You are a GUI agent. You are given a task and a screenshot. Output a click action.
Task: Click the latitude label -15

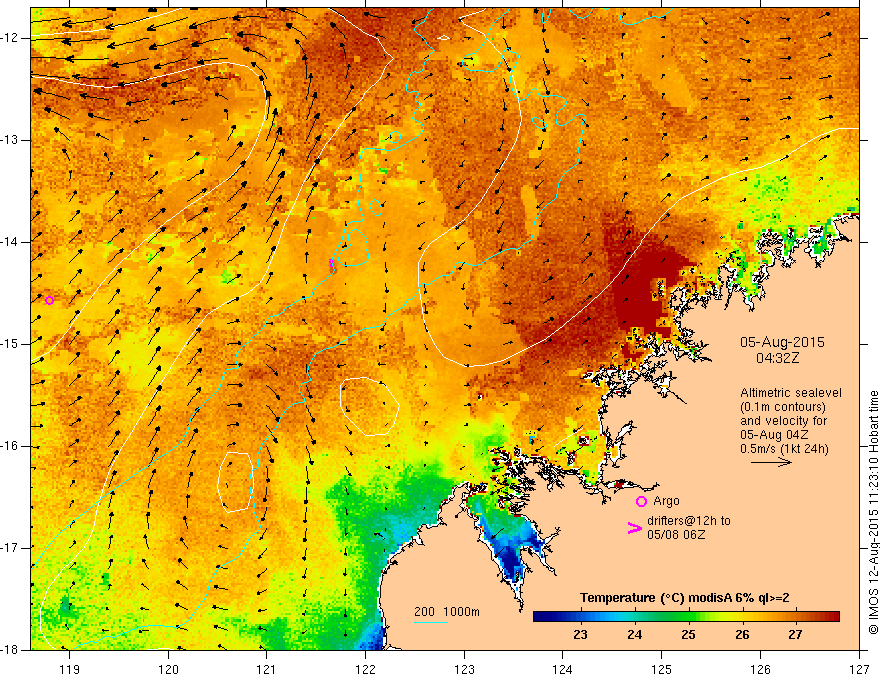point(10,344)
